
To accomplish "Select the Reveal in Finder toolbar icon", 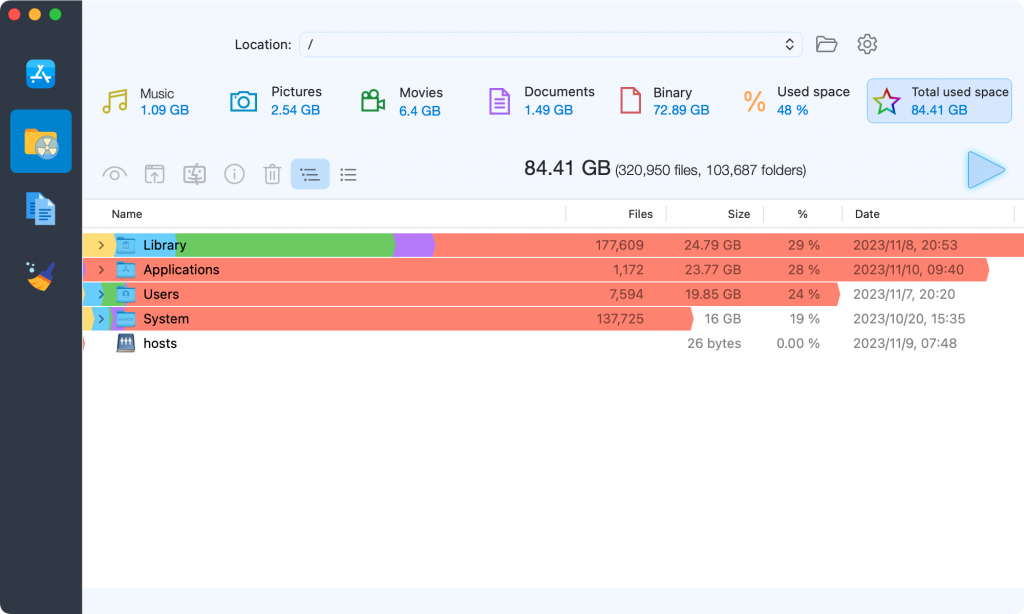I will (x=154, y=173).
